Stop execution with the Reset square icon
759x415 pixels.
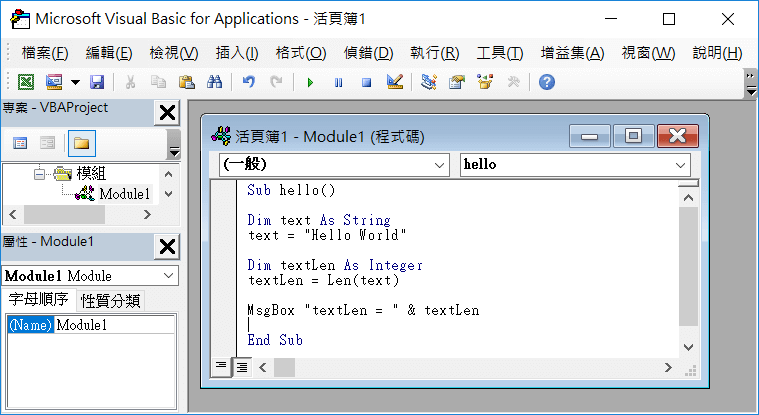click(x=366, y=82)
